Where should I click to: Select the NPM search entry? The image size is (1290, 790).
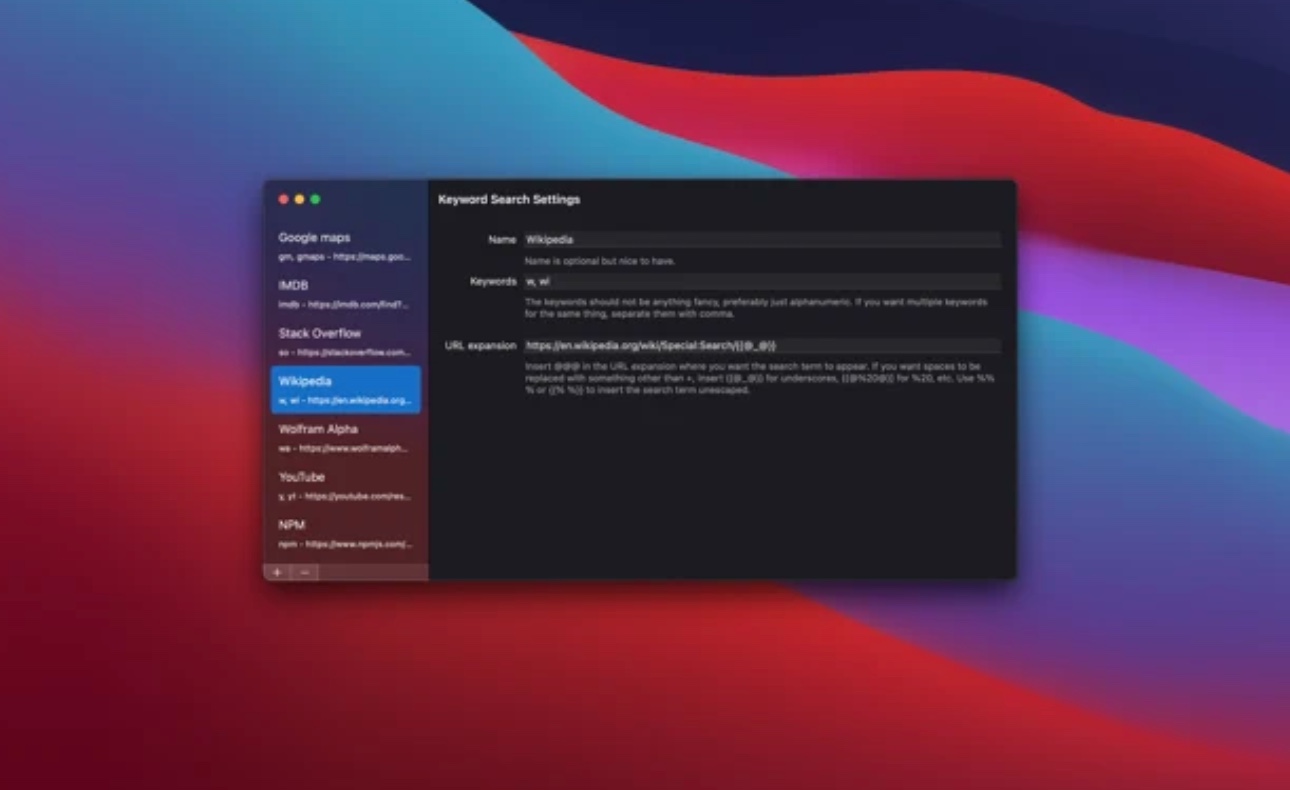(x=345, y=534)
